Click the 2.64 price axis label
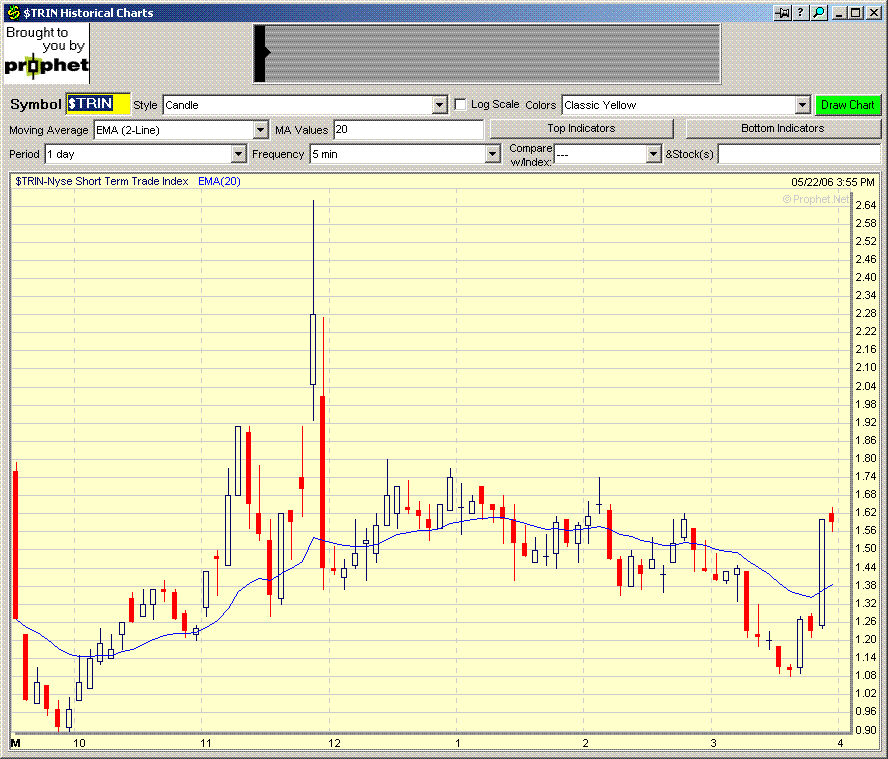The image size is (888, 759). (x=866, y=205)
